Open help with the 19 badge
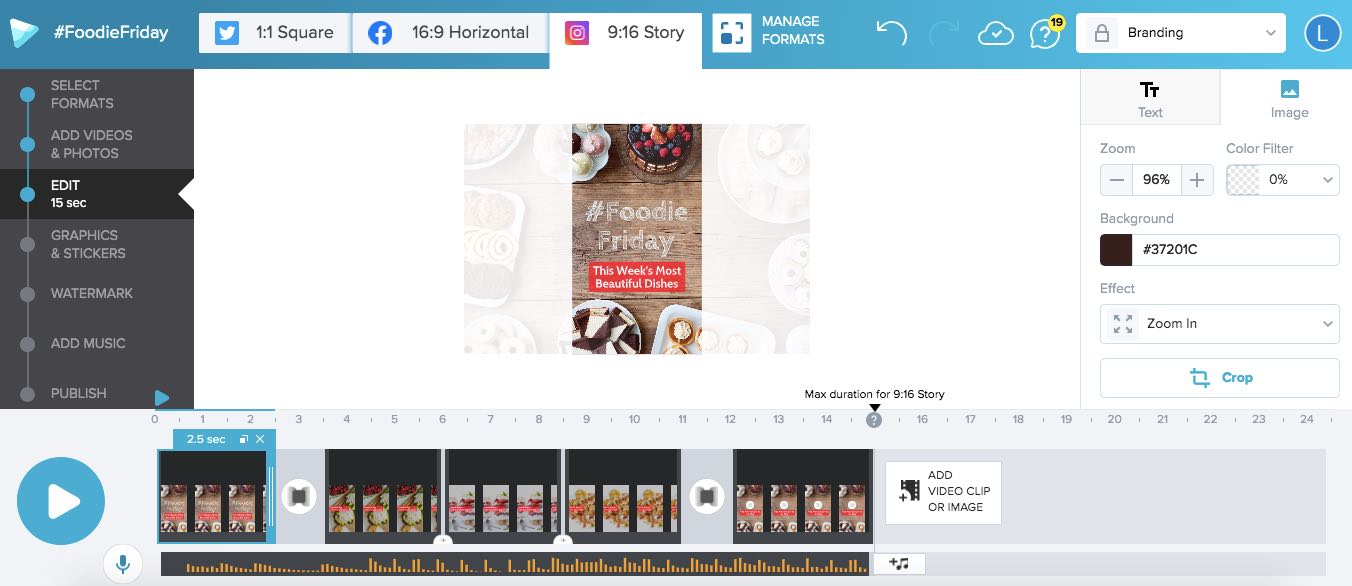 1045,33
